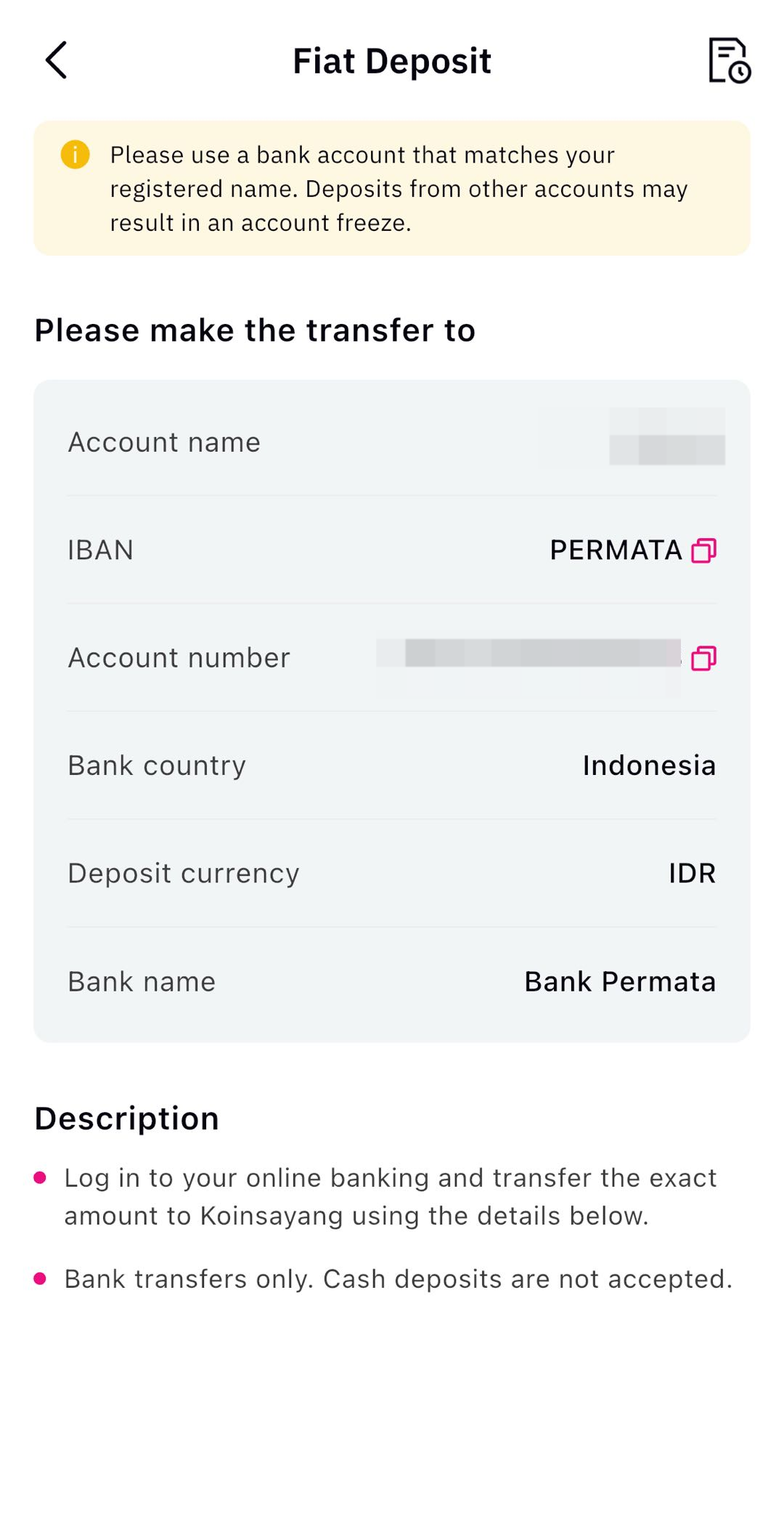Copy the PERMATA IBAN value

click(703, 551)
